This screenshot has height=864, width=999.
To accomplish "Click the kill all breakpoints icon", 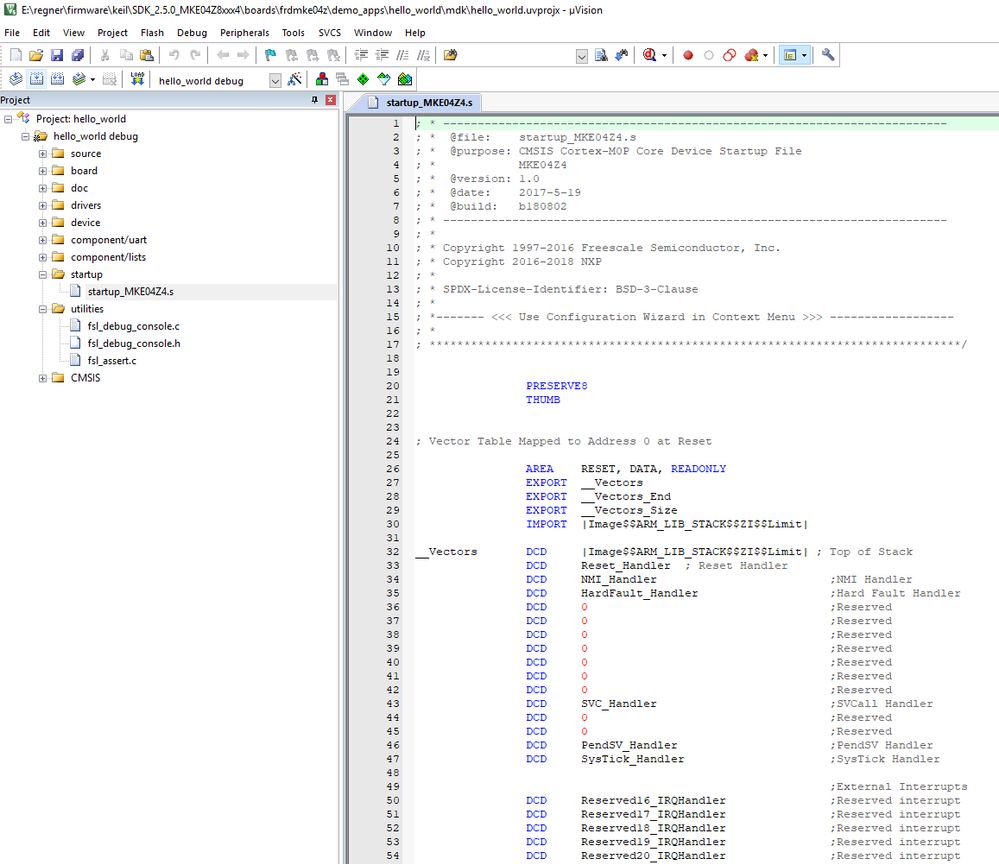I will (751, 55).
